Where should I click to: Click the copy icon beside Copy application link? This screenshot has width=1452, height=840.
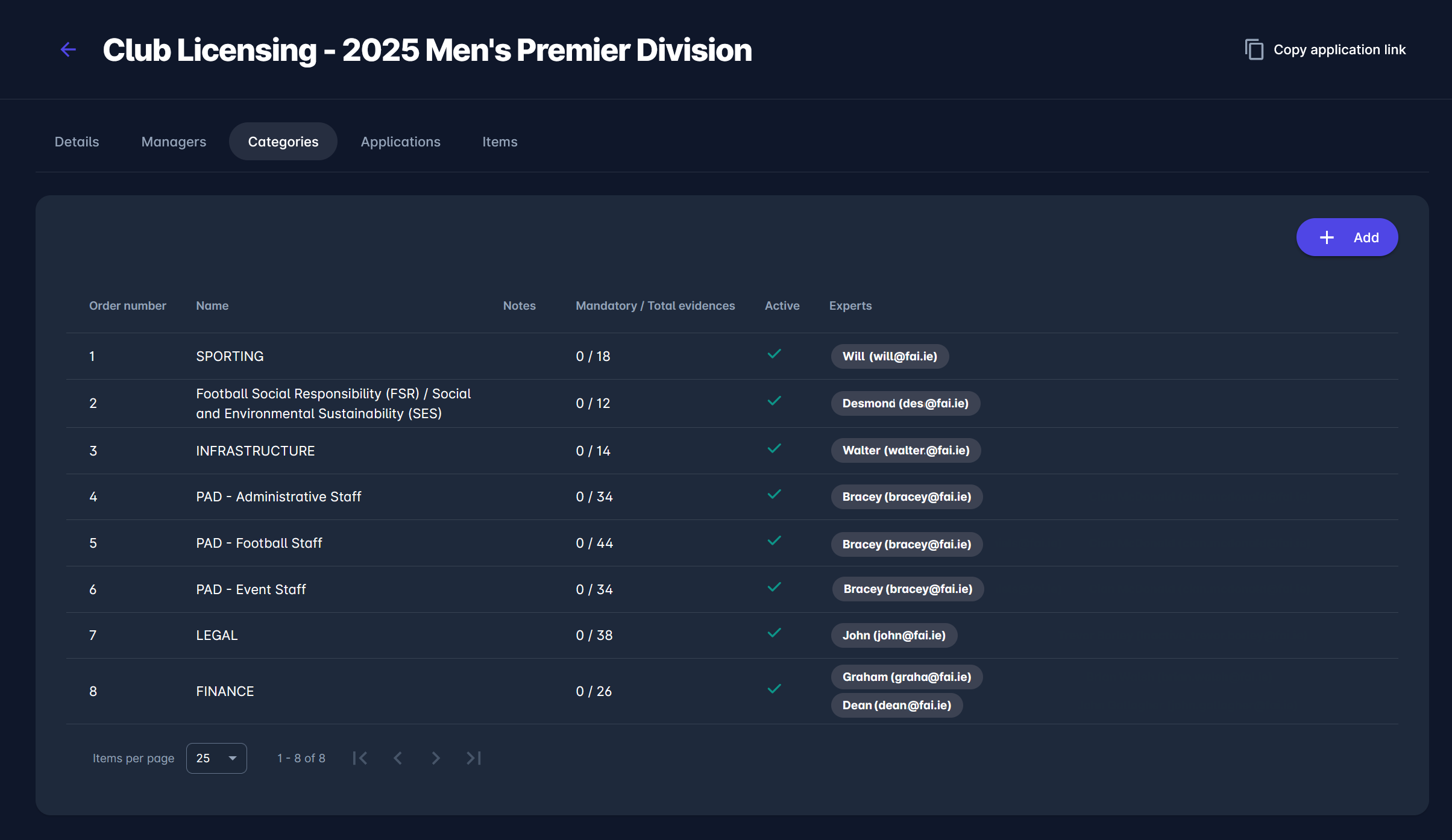[1254, 49]
